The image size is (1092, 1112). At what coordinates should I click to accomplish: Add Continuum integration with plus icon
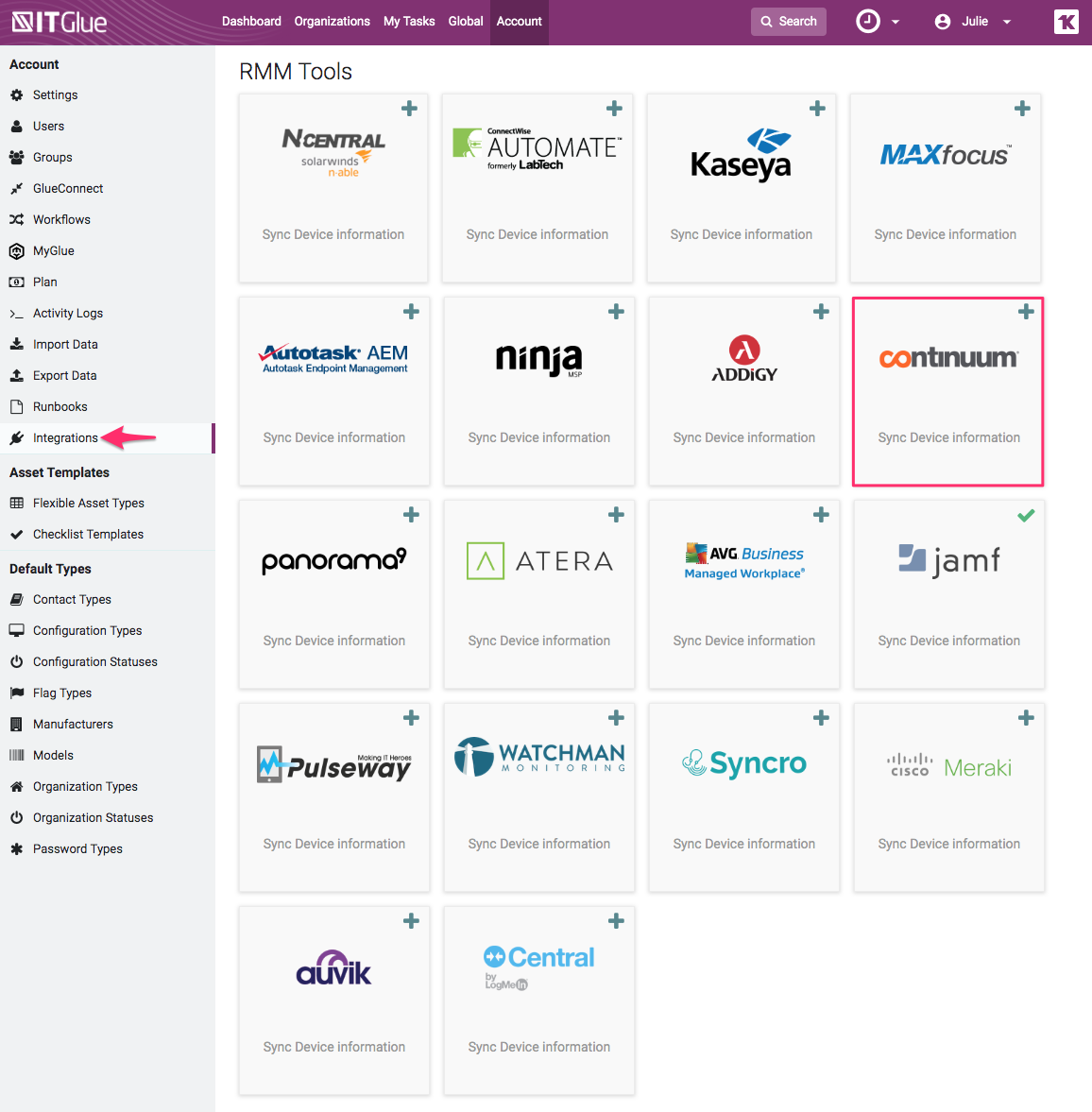1026,312
